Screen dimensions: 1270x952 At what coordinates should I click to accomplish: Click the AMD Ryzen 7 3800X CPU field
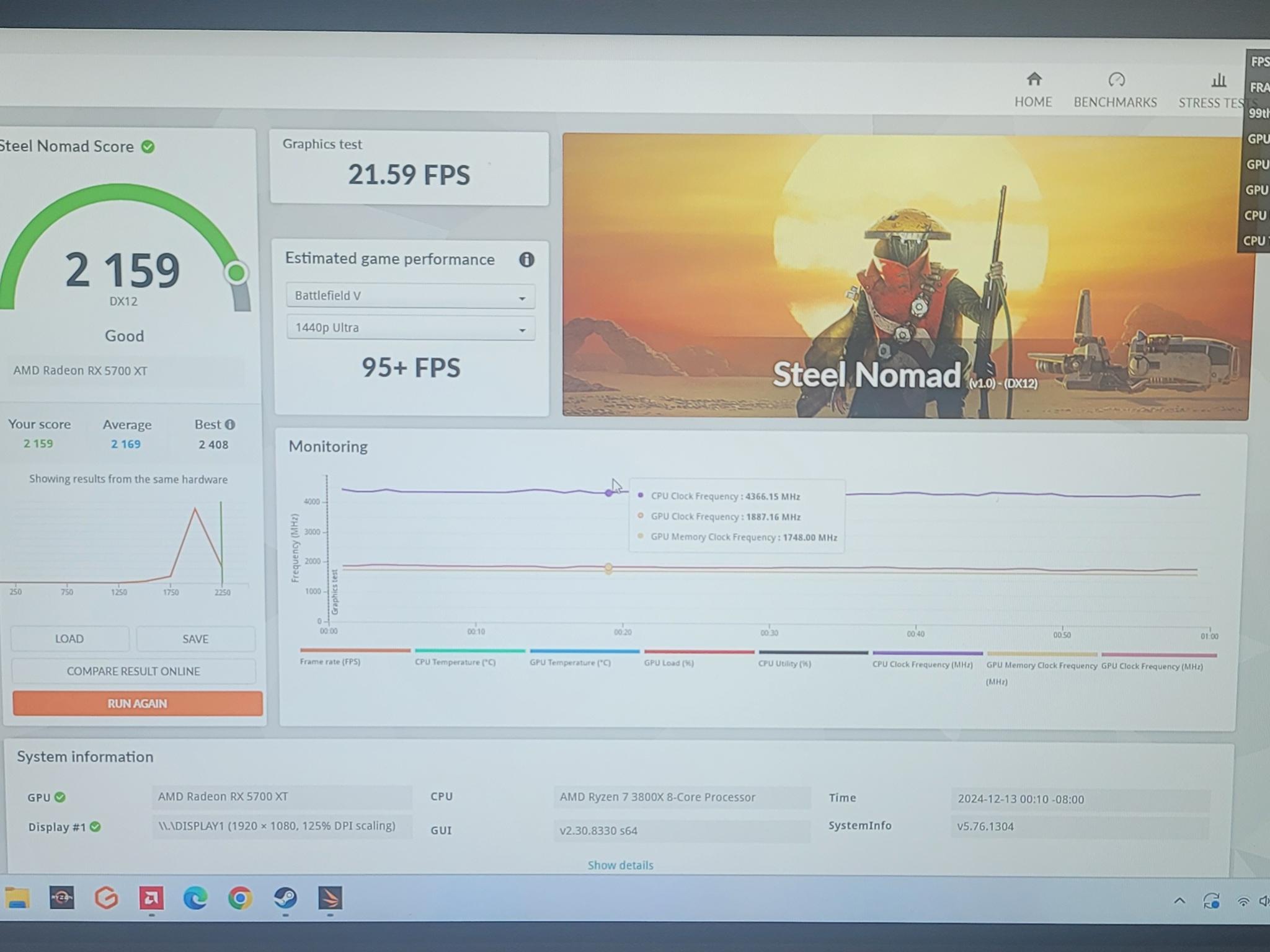[x=682, y=798]
